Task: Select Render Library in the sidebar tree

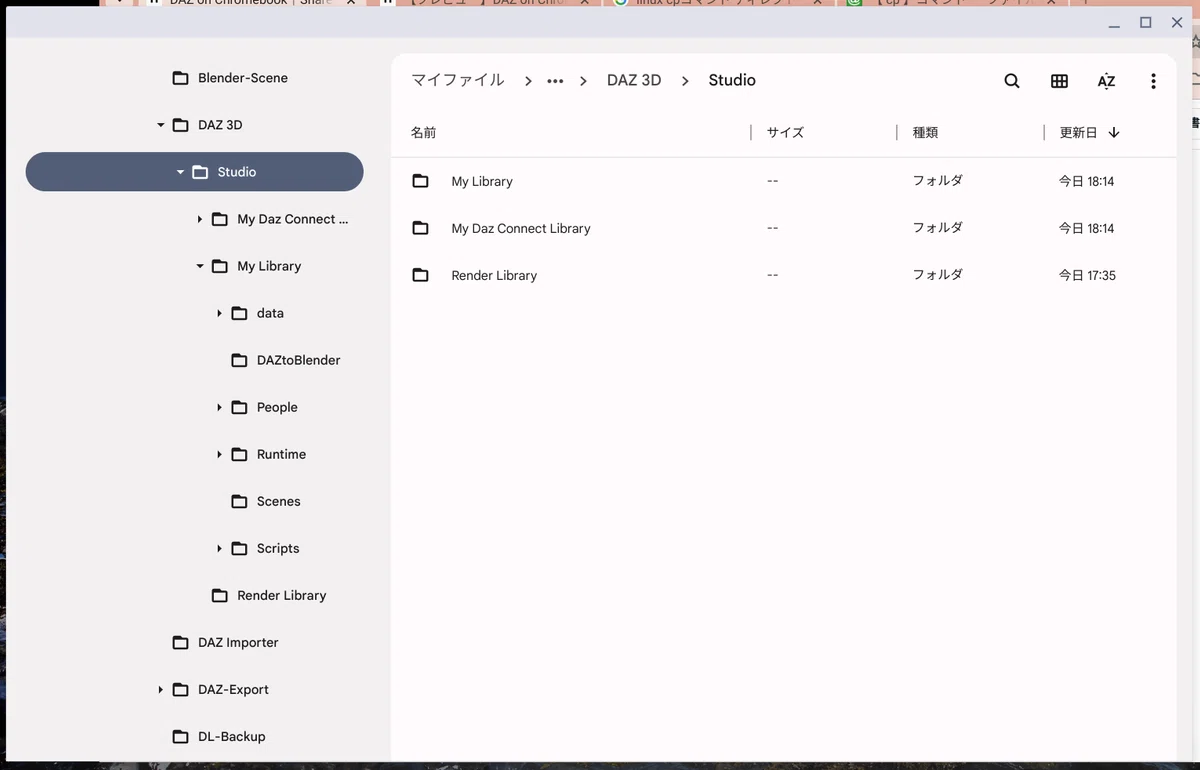Action: (281, 595)
